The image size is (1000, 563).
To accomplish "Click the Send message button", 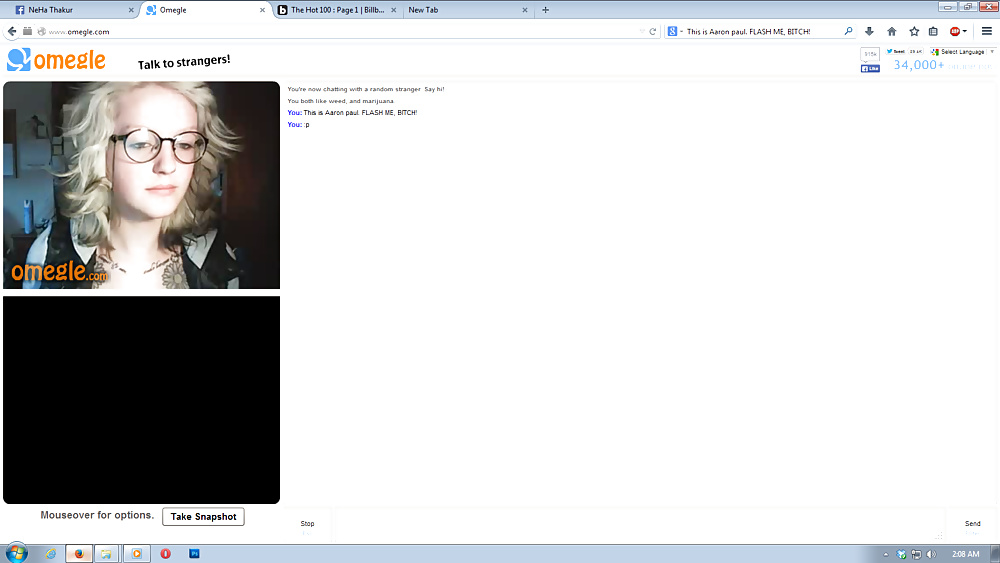I will click(972, 527).
